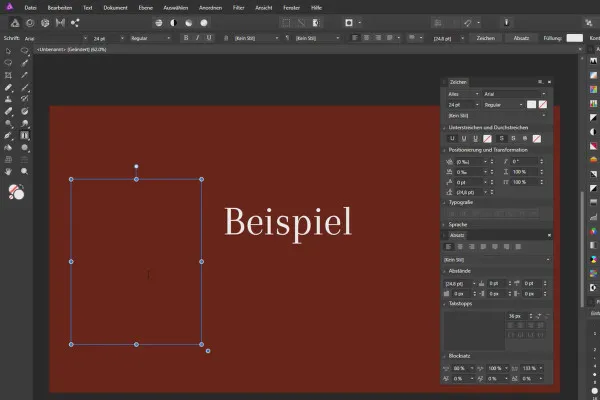Open the Export Persona share icon

point(75,23)
